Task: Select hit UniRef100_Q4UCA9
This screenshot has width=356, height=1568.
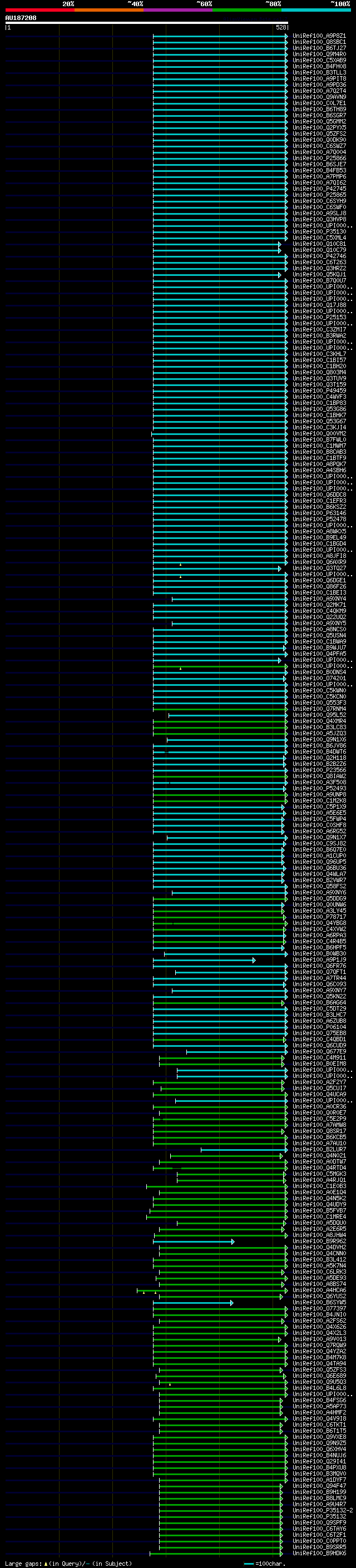Action: click(319, 1095)
